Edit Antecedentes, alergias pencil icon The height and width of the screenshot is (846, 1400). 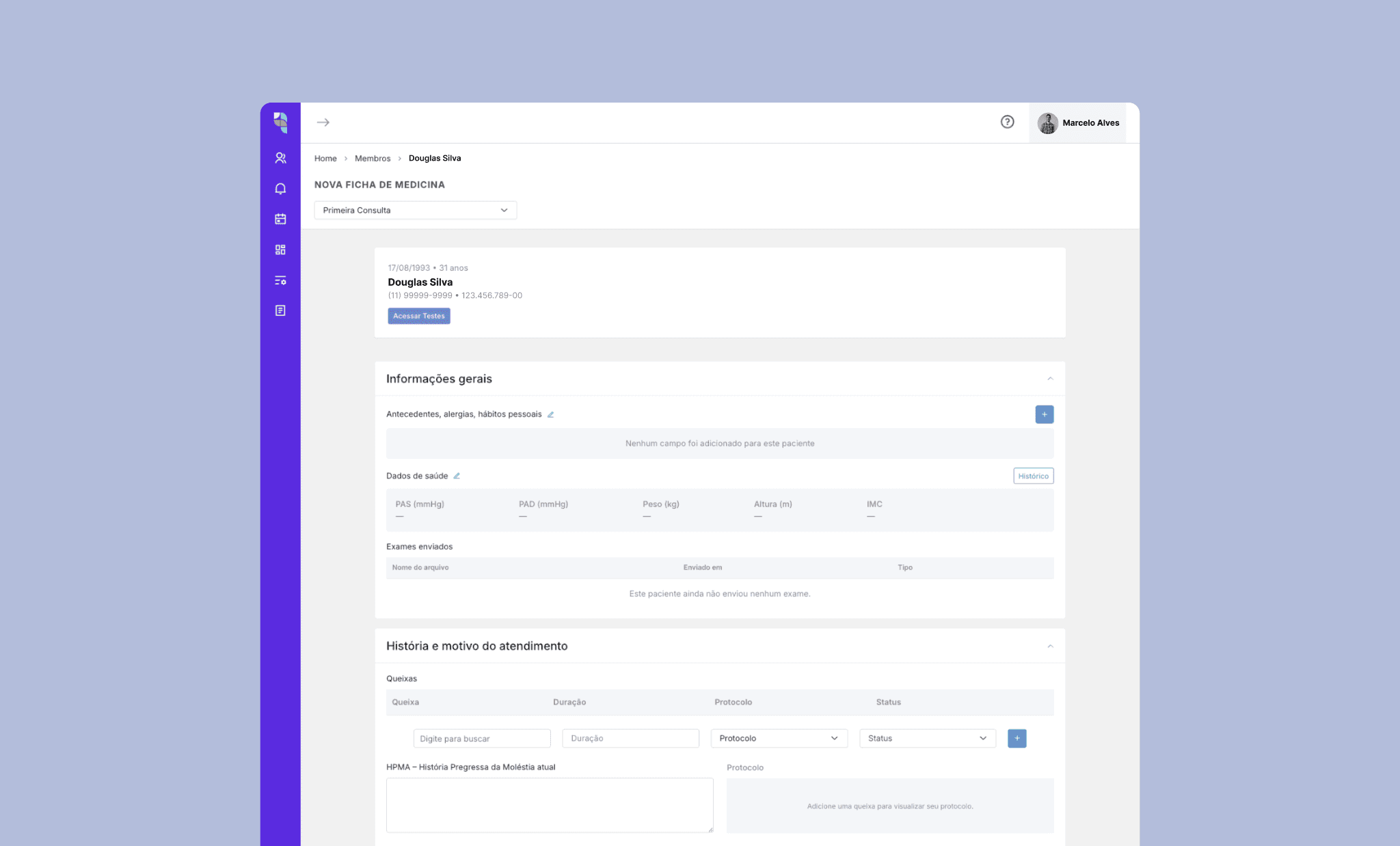point(550,414)
